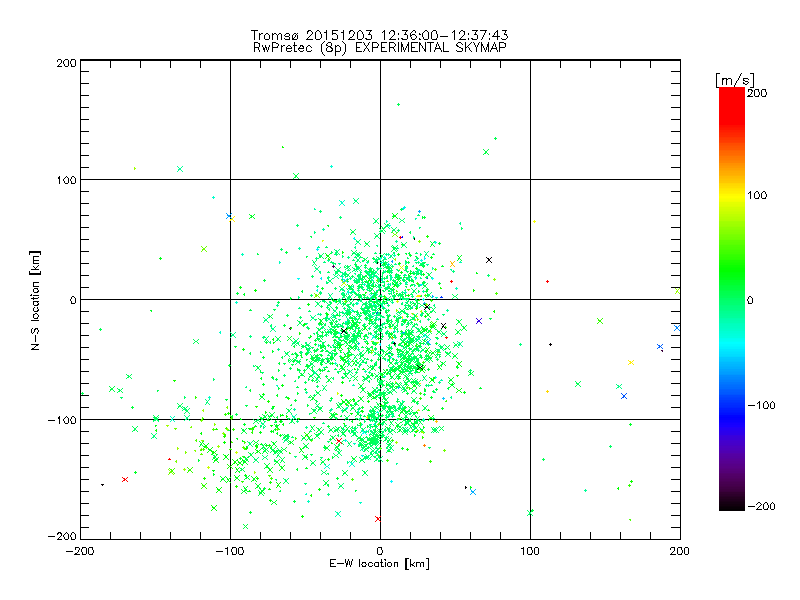The height and width of the screenshot is (600, 800).
Task: Click the colorbar tick label '200'
Action: click(757, 93)
